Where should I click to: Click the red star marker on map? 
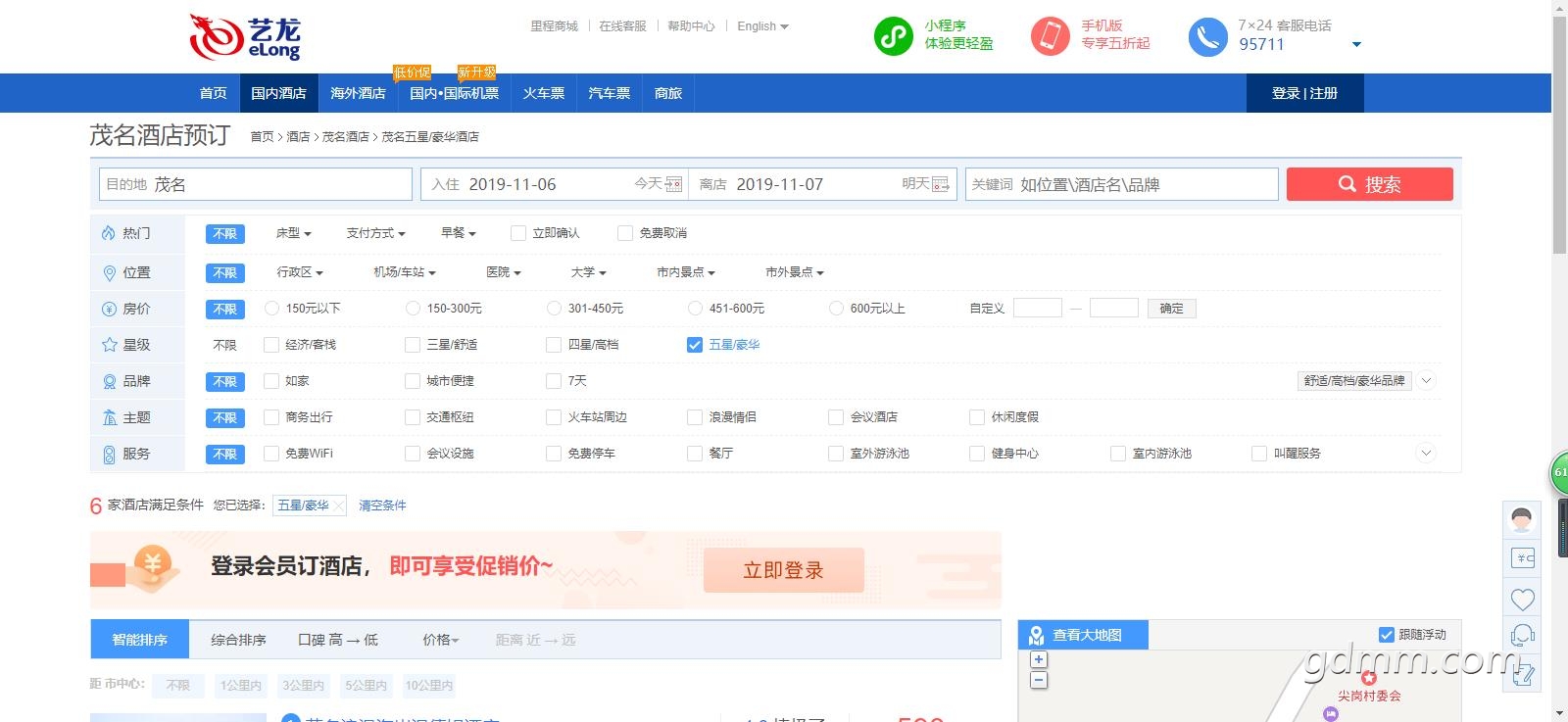pos(1369,678)
